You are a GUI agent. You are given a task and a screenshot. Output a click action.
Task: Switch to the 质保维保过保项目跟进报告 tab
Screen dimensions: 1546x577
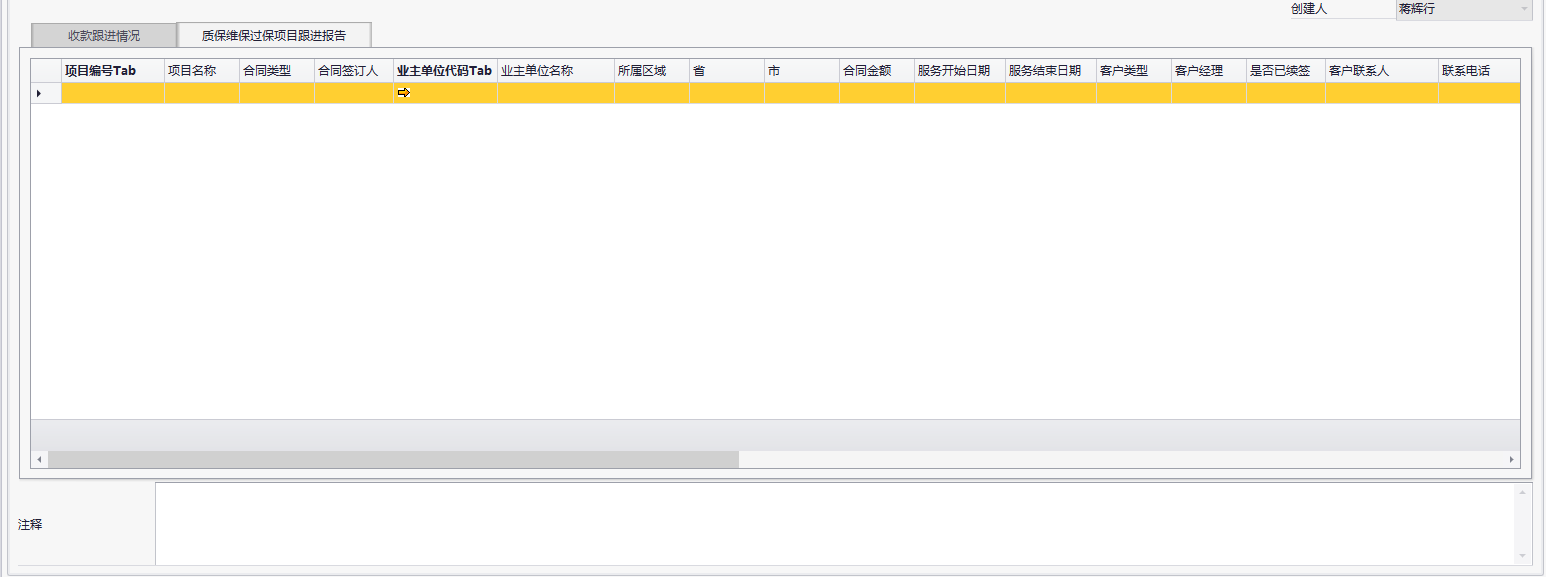(x=274, y=35)
